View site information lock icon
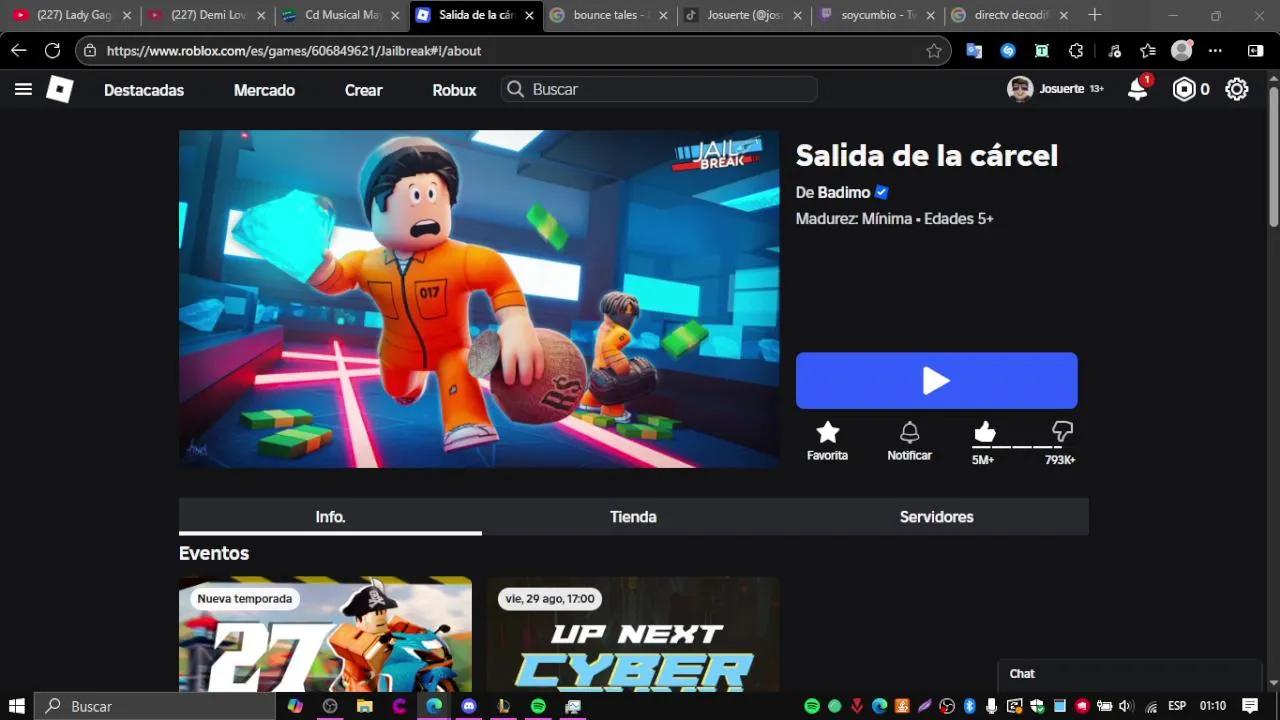 [x=90, y=51]
